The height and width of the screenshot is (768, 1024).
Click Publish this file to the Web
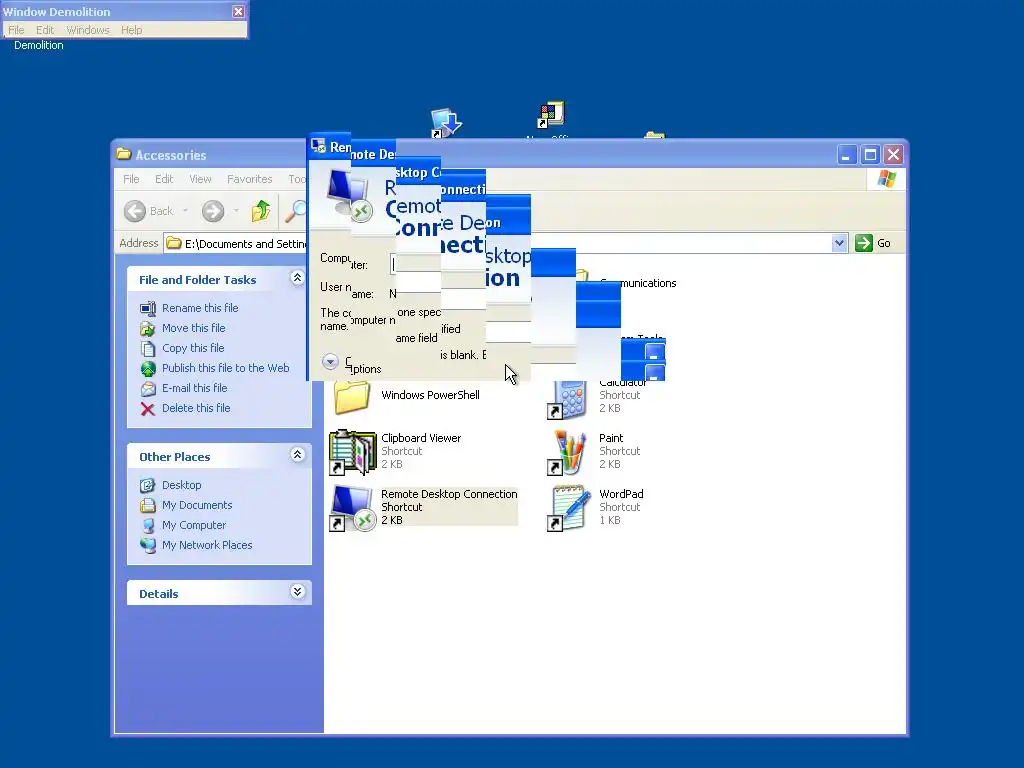(x=225, y=368)
